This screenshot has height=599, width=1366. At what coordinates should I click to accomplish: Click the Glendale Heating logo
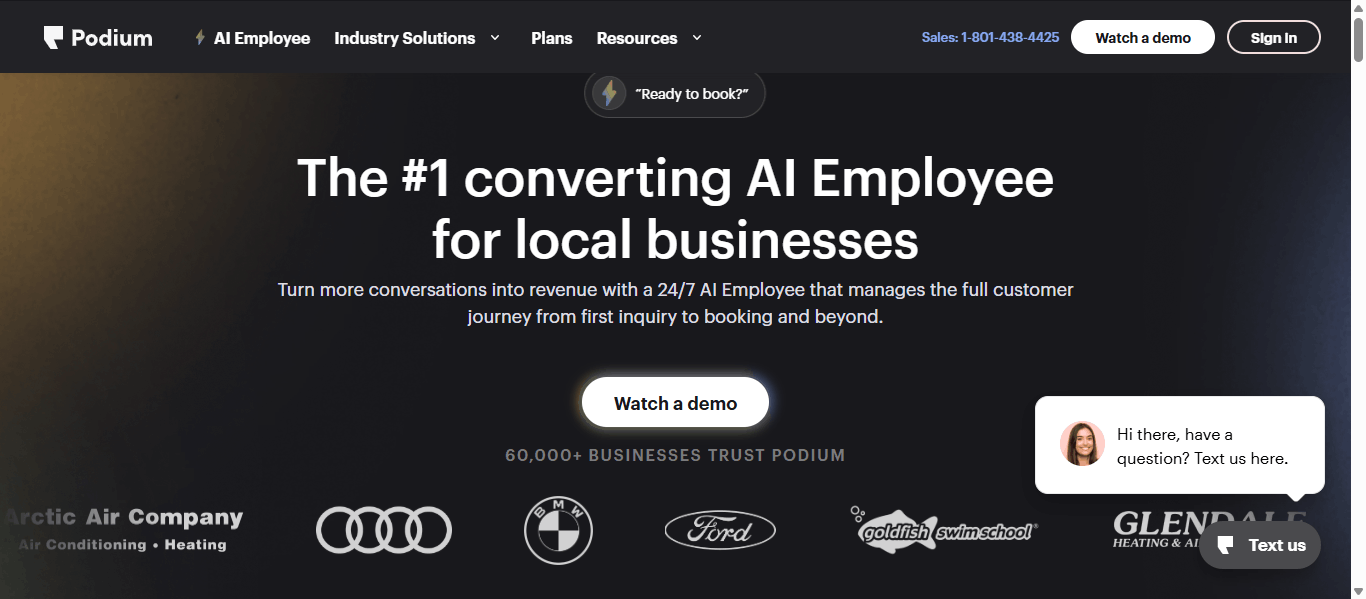[1210, 529]
